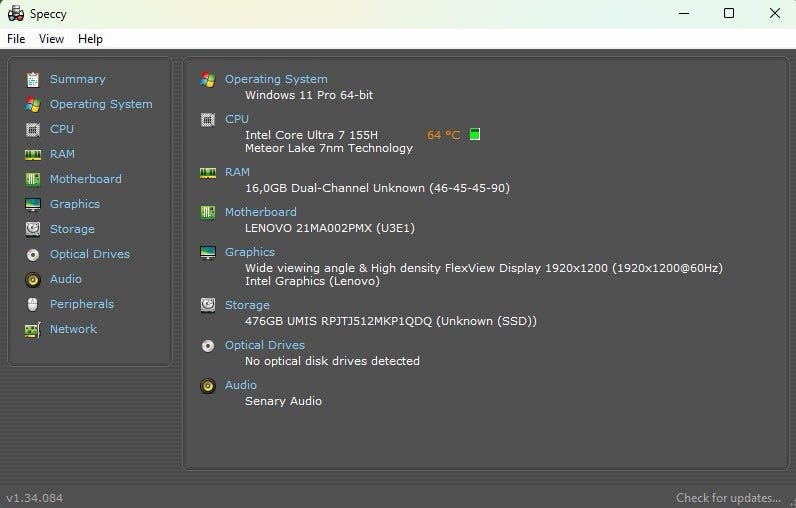Viewport: 796px width, 508px height.
Task: Click the Storage heading link in main panel
Action: point(247,305)
